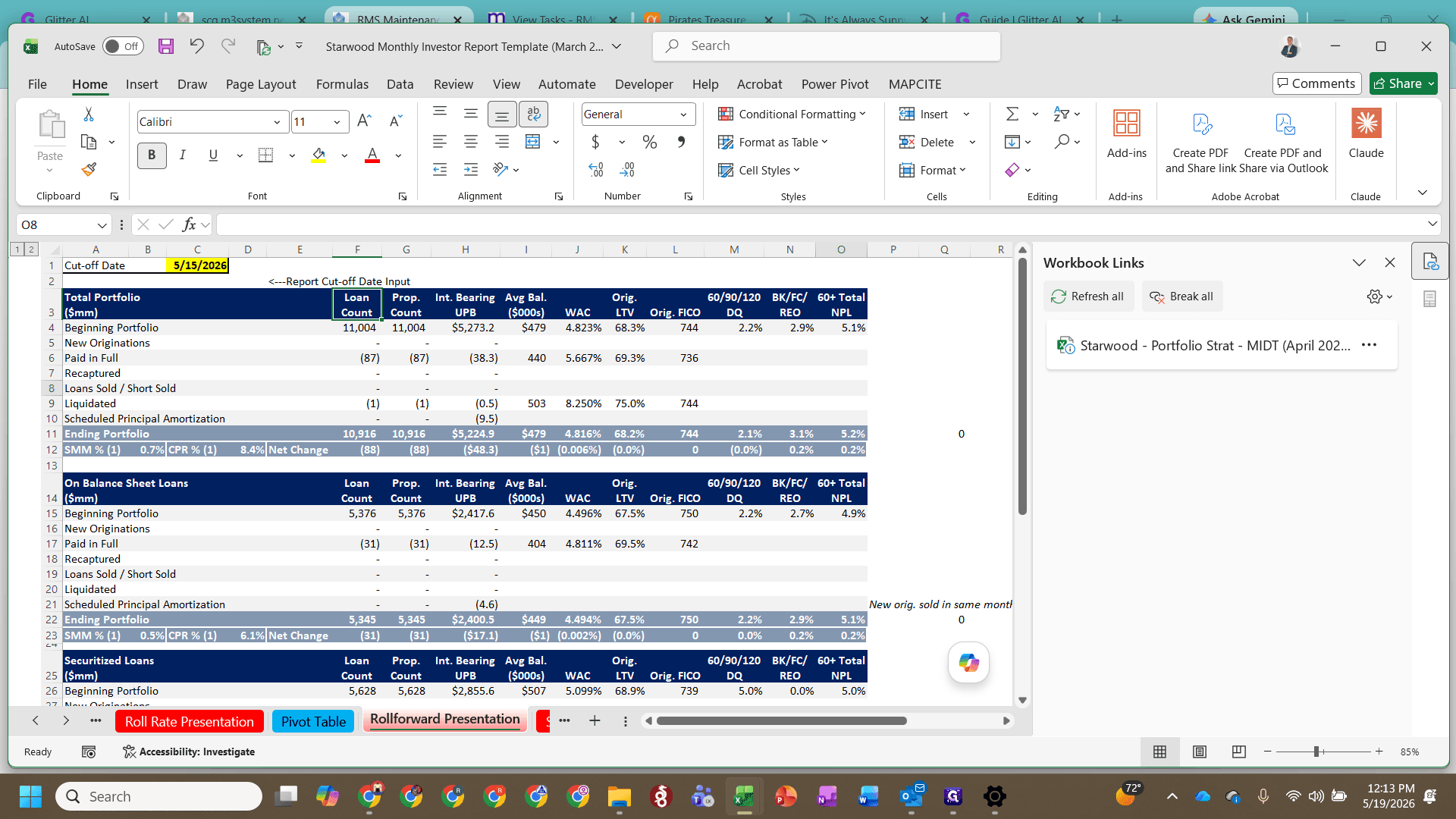Switch to Roll Rate Presentation sheet
This screenshot has height=819, width=1456.
pos(189,721)
